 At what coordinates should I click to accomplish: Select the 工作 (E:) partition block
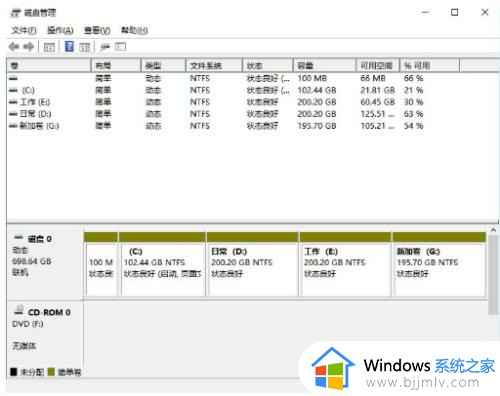point(345,264)
